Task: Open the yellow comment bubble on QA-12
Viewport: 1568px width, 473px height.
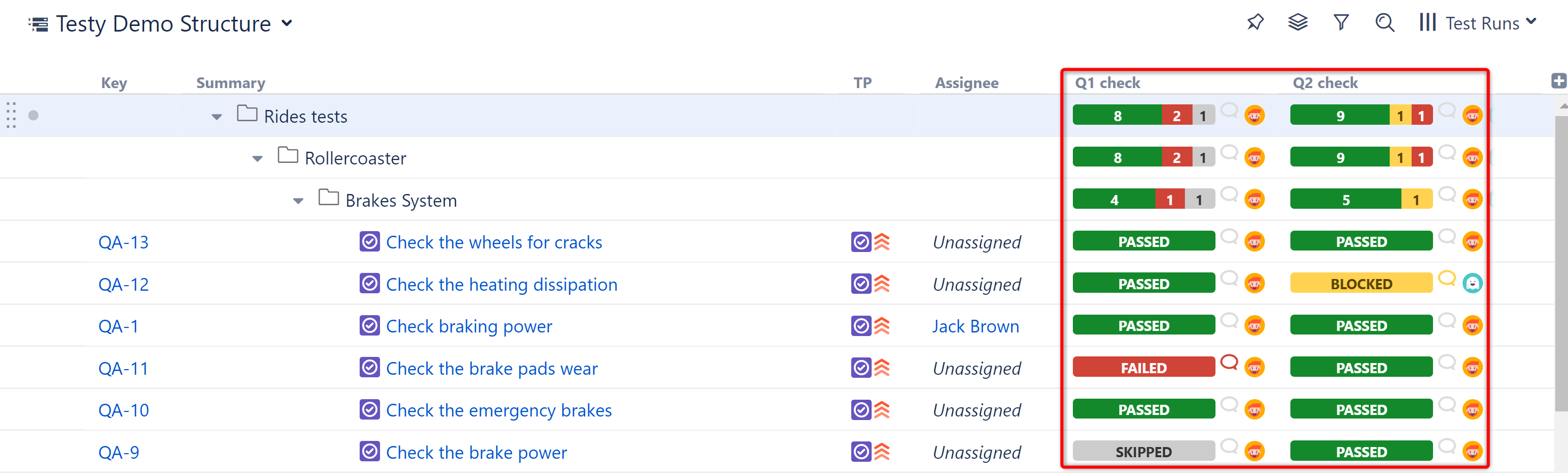Action: pos(1446,278)
